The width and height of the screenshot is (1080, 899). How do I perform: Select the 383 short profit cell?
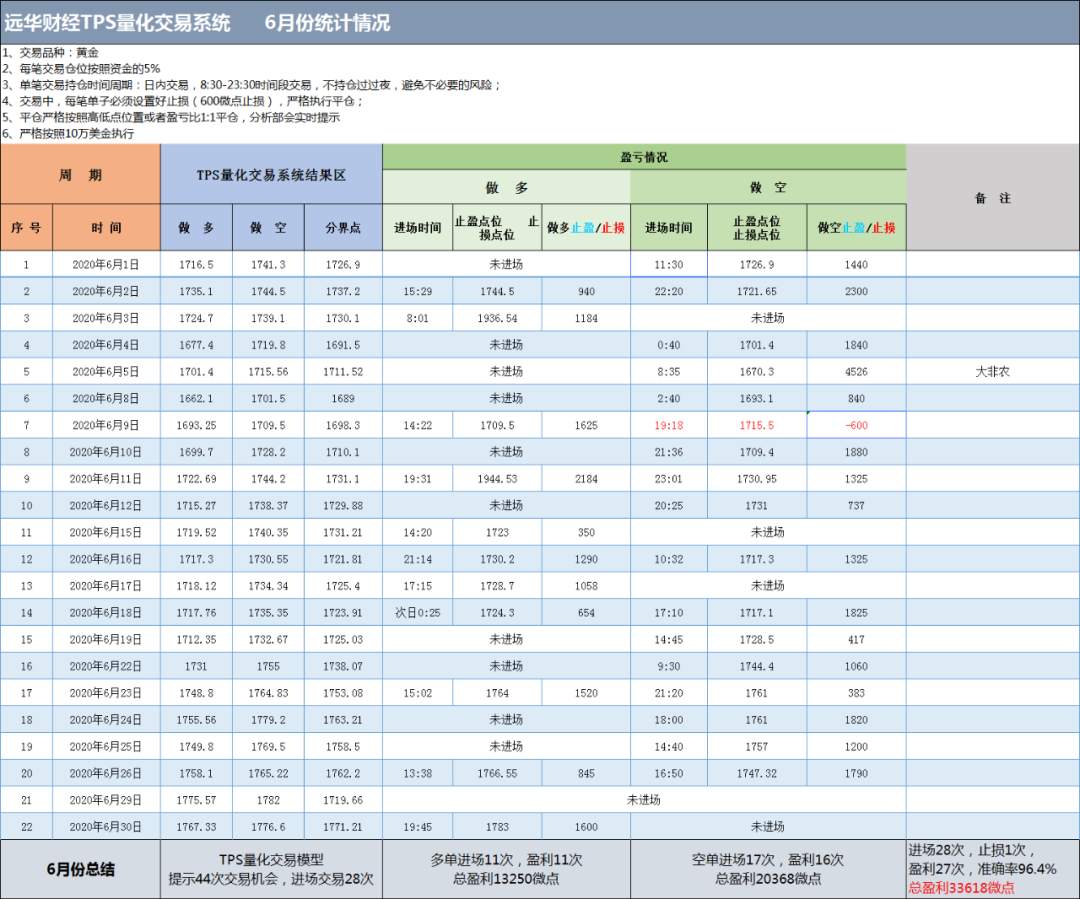[856, 693]
